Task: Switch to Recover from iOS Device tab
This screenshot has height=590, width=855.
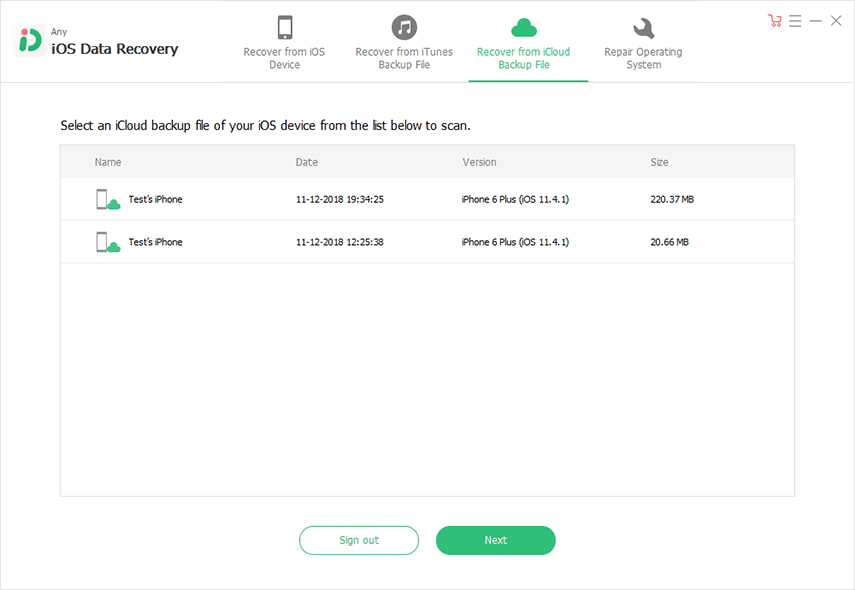Action: pos(284,44)
